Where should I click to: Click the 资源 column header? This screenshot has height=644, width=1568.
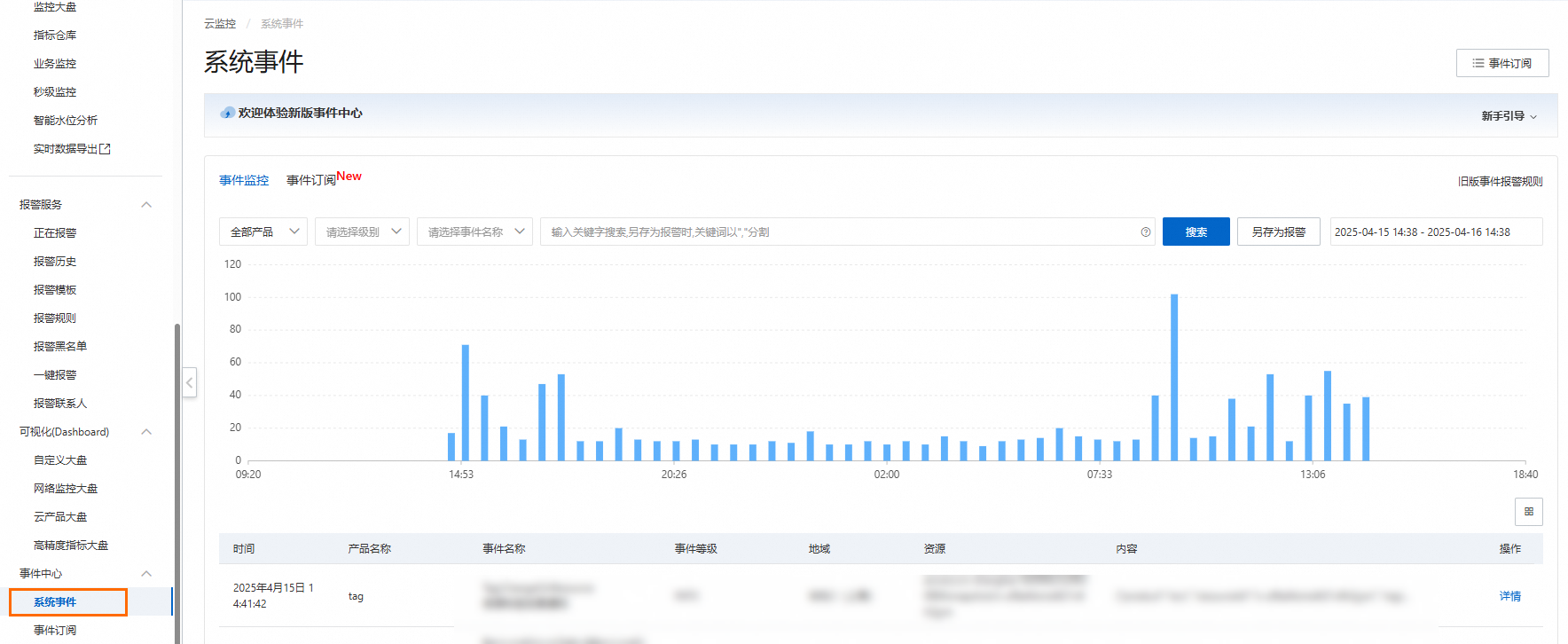pyautogui.click(x=935, y=549)
